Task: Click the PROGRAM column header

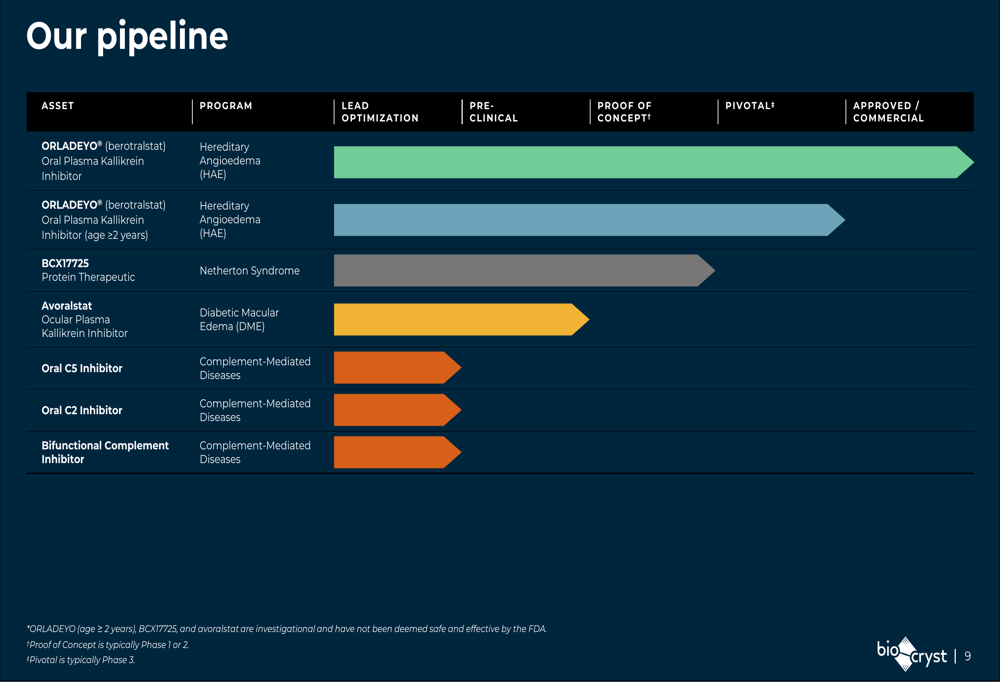Action: point(226,106)
